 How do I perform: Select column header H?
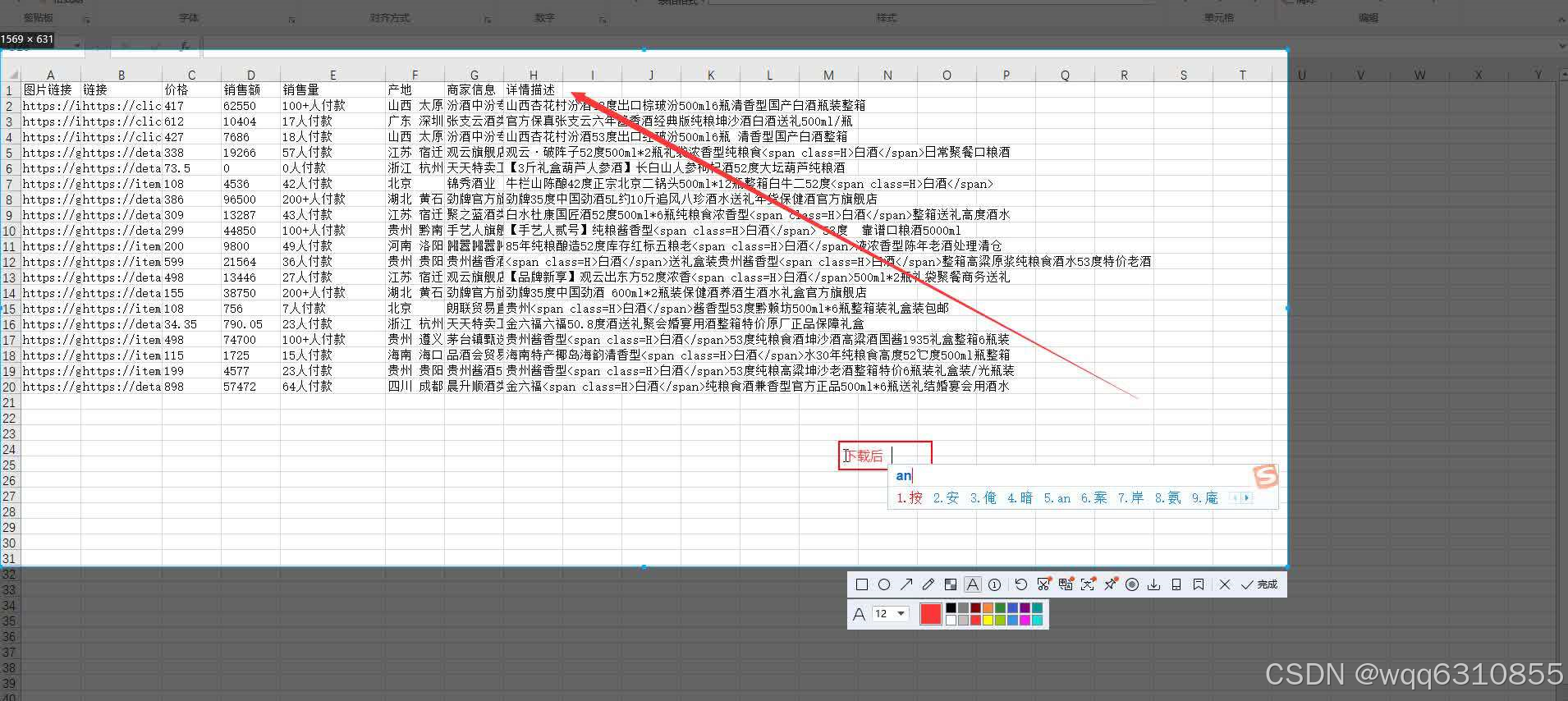(x=534, y=75)
